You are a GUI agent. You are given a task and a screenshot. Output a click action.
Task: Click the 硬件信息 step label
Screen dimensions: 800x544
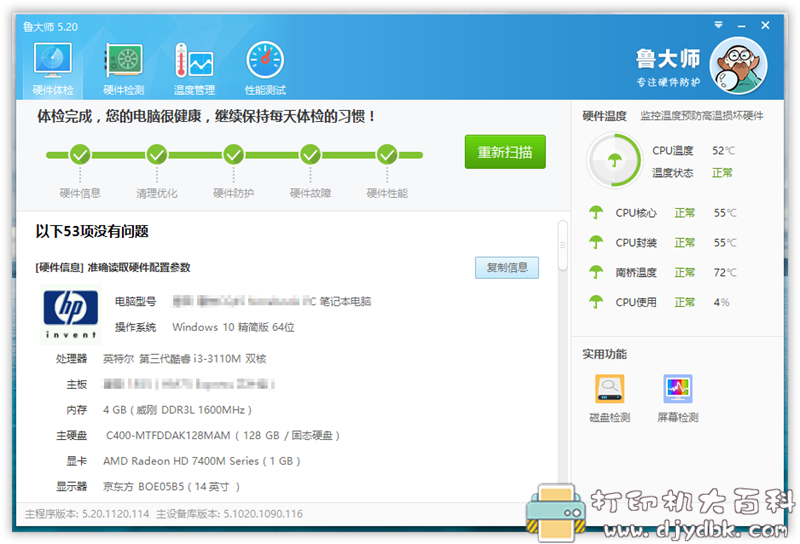point(80,193)
